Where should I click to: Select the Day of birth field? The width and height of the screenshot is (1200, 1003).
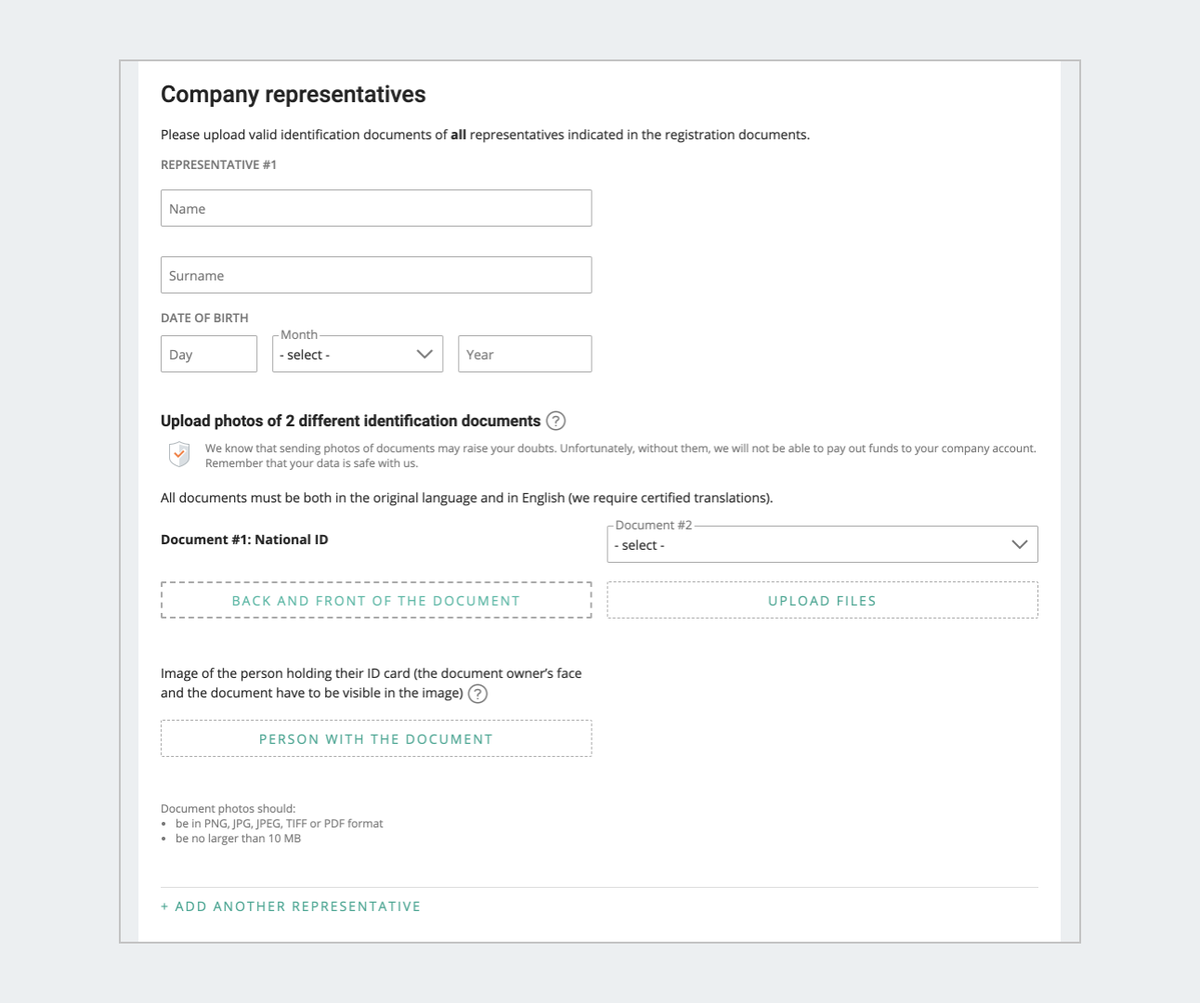[209, 354]
